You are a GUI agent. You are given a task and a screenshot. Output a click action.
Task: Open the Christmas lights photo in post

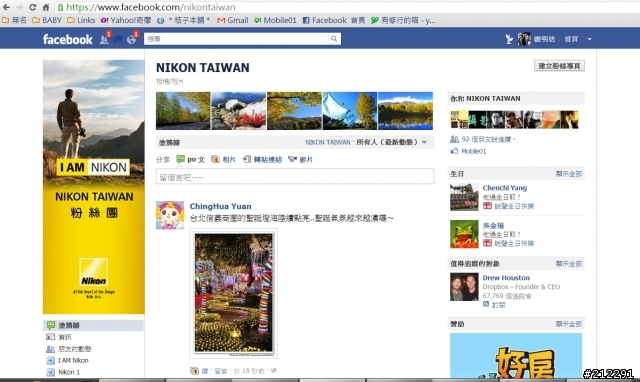coord(233,293)
